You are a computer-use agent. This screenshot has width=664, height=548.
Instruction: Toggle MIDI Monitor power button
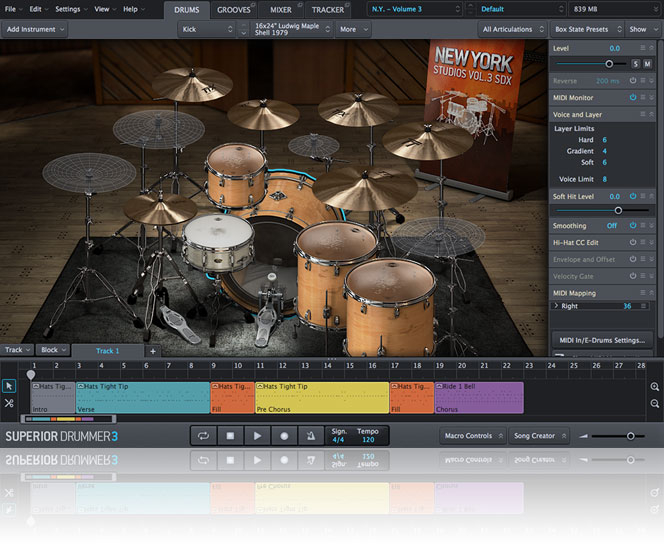(x=633, y=97)
